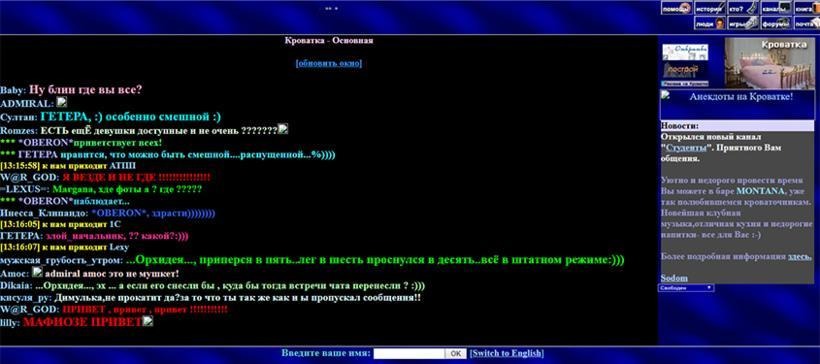
Task: Open the люди people icon button
Action: click(710, 23)
